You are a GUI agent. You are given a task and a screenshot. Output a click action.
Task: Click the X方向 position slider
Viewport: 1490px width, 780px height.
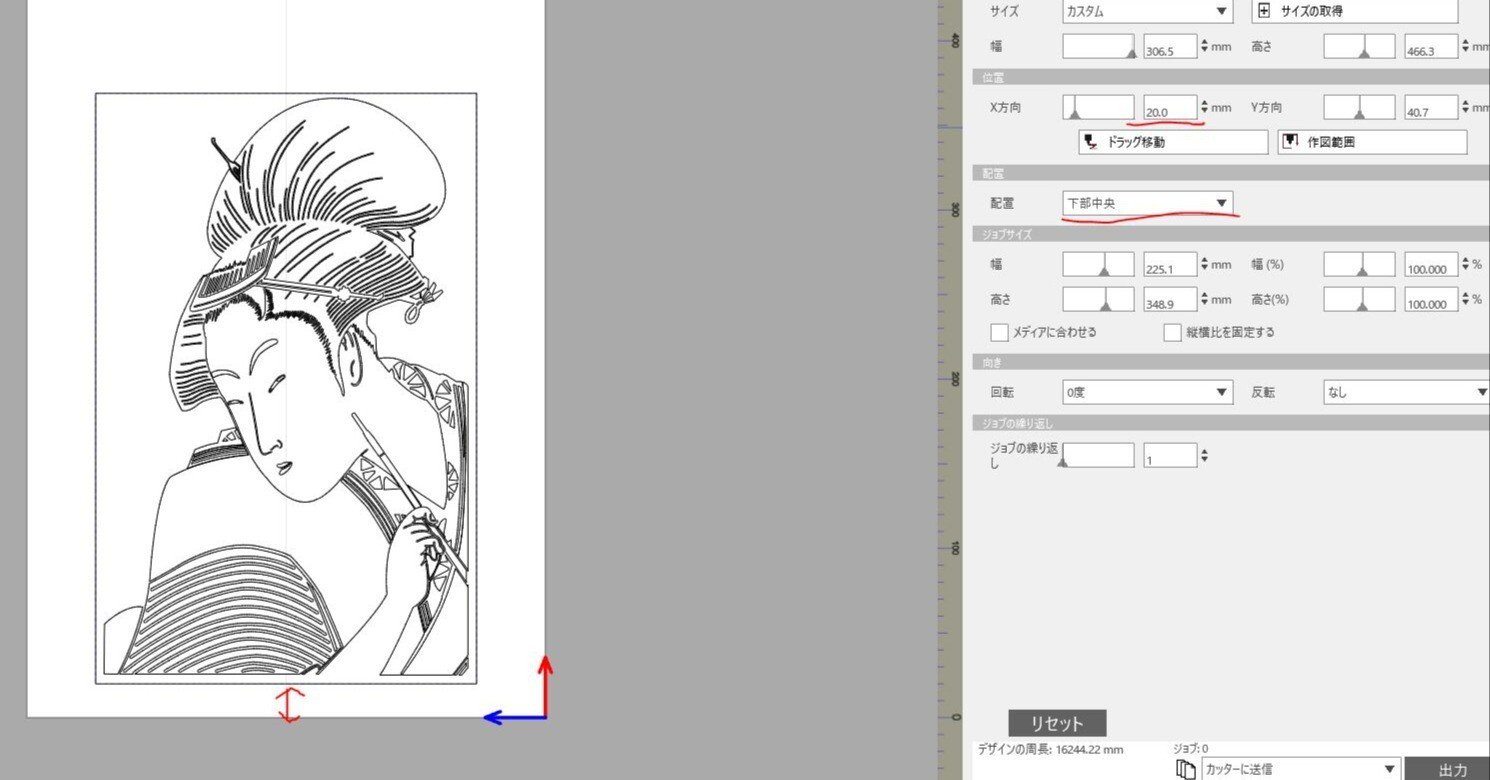click(x=1098, y=108)
